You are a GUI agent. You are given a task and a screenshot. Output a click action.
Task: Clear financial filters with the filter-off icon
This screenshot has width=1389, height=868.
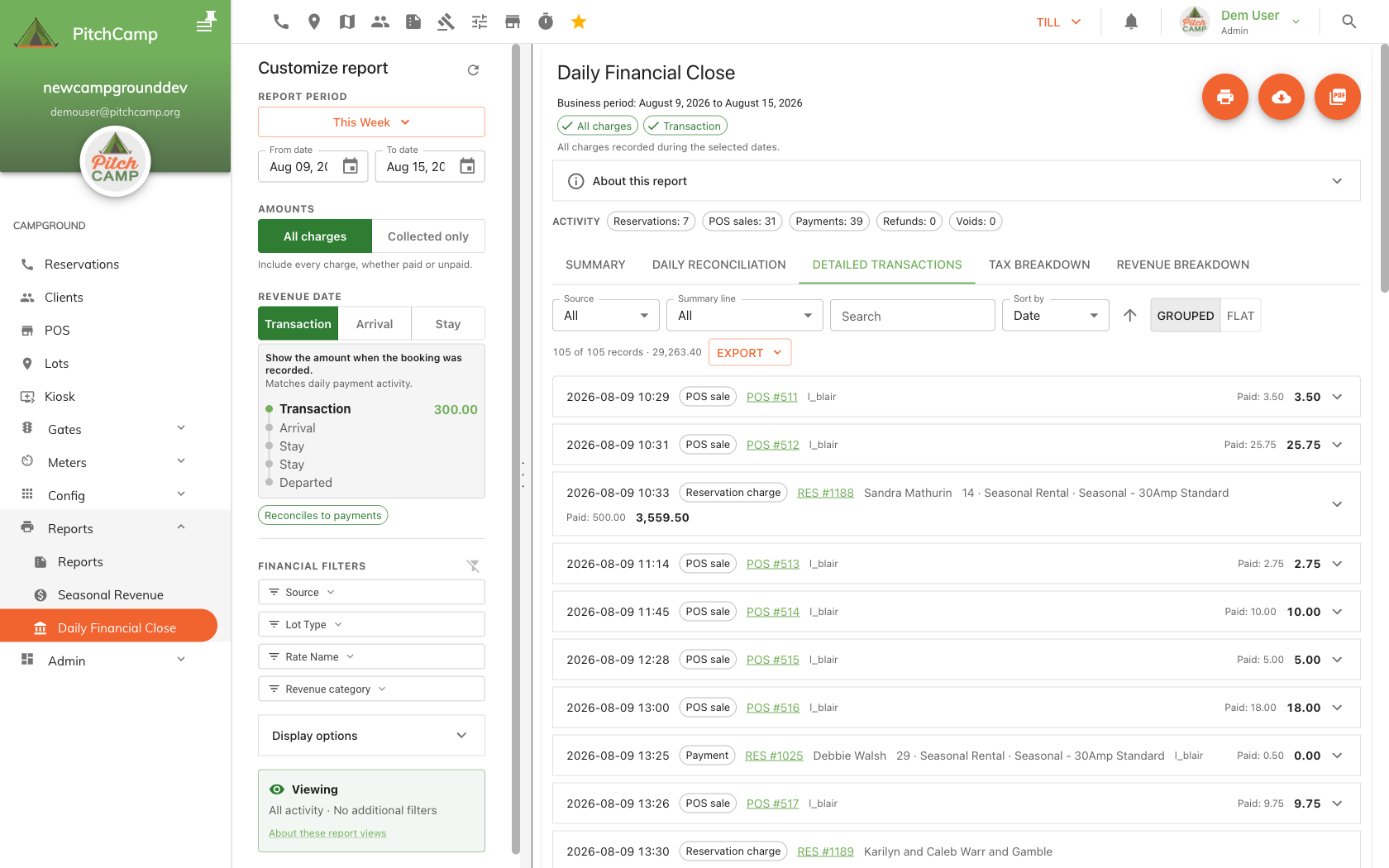point(473,565)
